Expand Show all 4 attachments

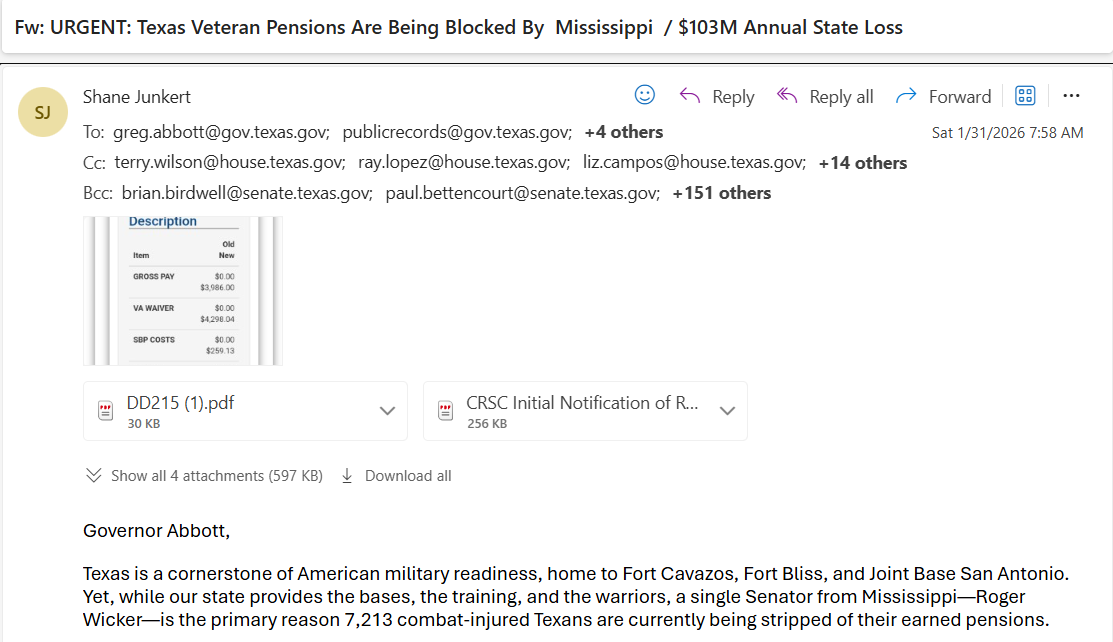coord(204,476)
